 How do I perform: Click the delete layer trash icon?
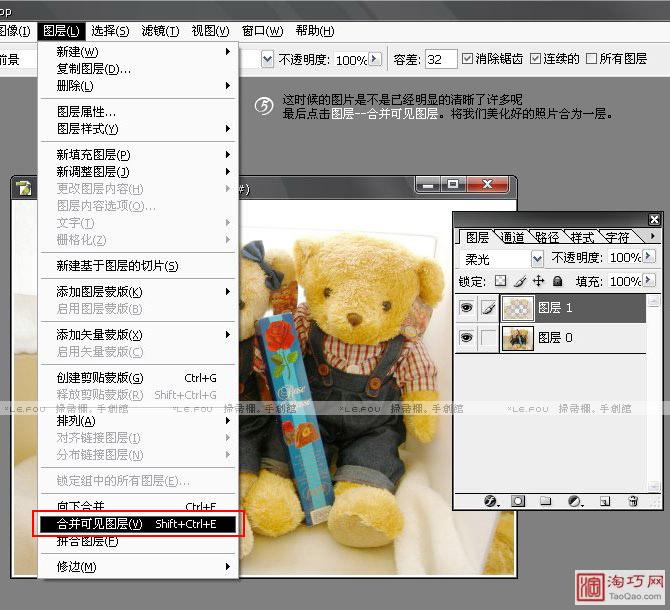(x=632, y=500)
